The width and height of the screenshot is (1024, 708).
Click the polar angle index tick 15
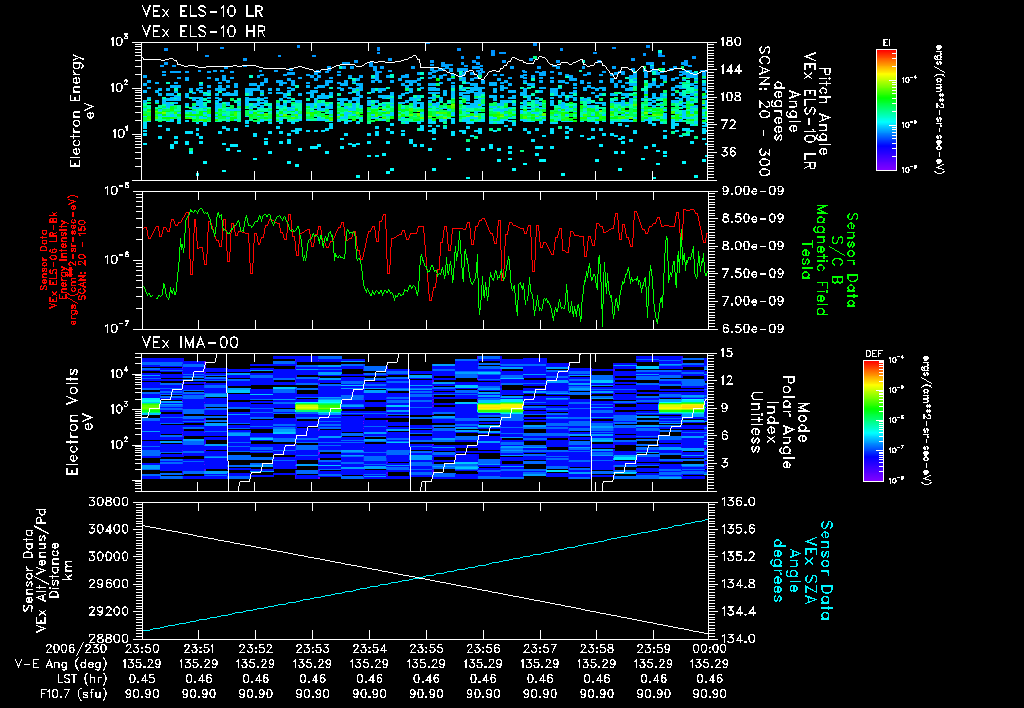tap(726, 353)
